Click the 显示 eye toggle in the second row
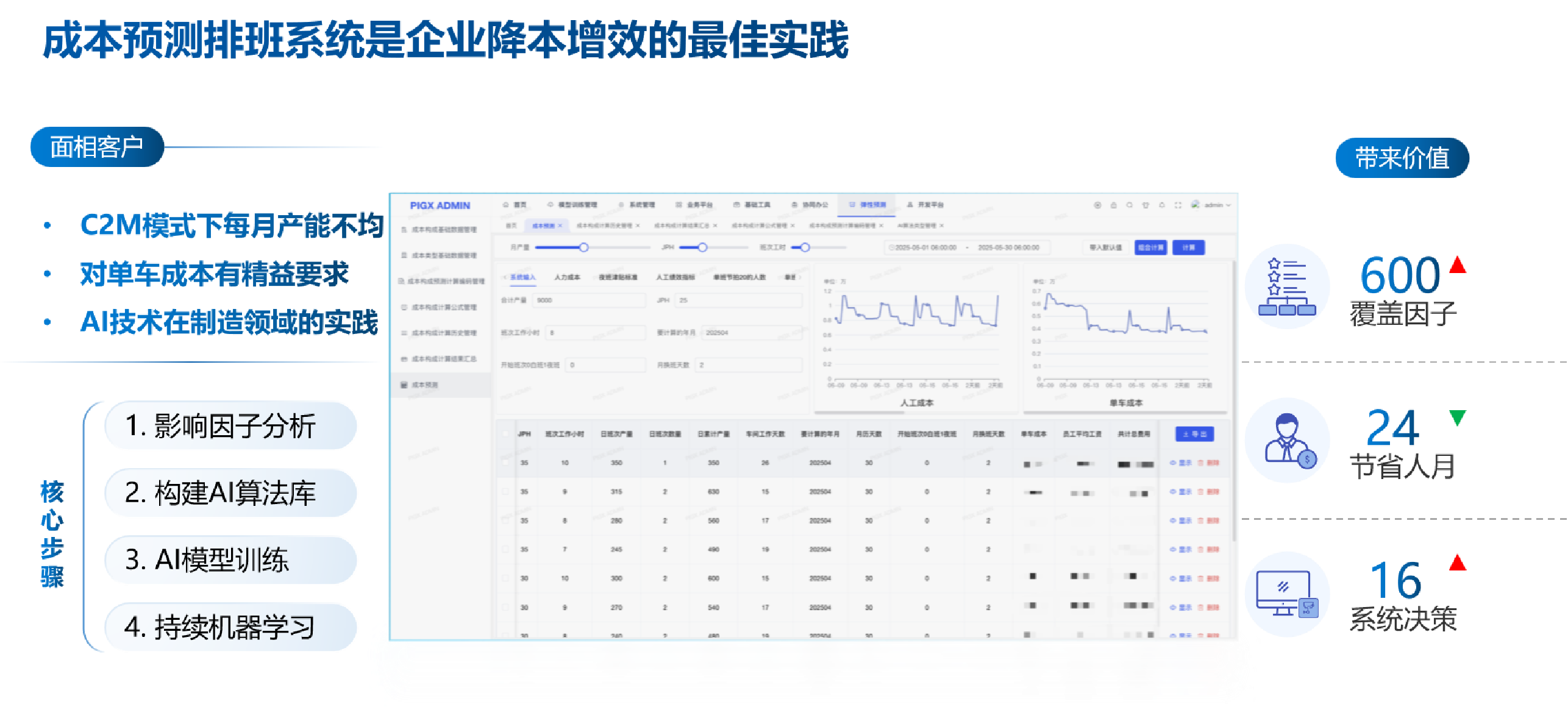1568x707 pixels. pyautogui.click(x=1180, y=492)
